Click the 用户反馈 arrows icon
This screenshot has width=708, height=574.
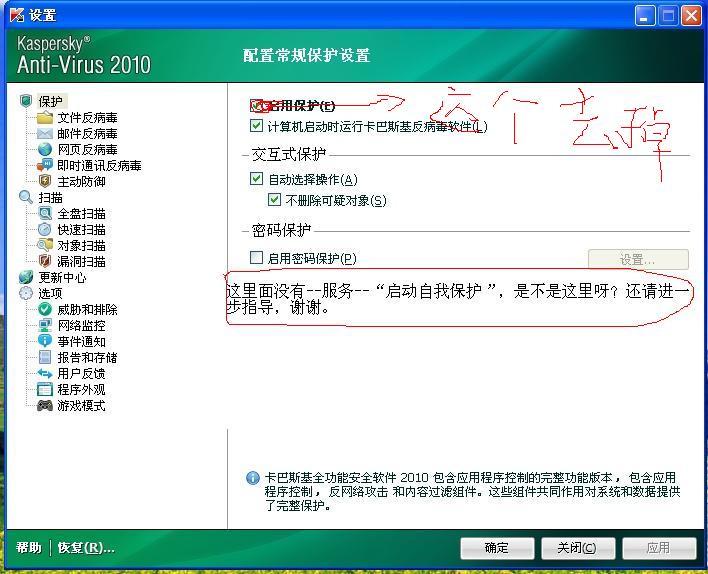point(45,373)
